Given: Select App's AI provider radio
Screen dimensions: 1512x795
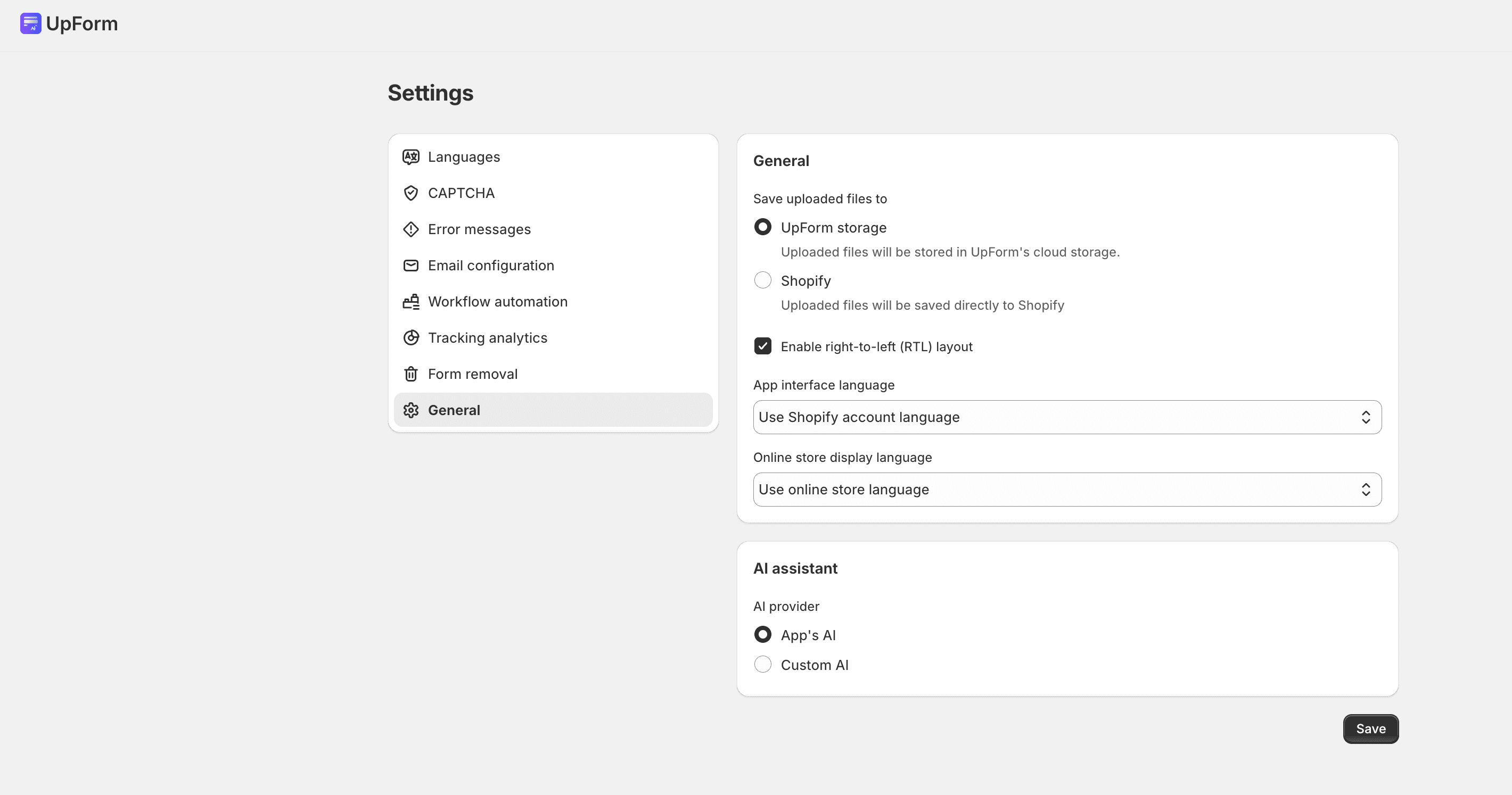Looking at the screenshot, I should pyautogui.click(x=762, y=635).
